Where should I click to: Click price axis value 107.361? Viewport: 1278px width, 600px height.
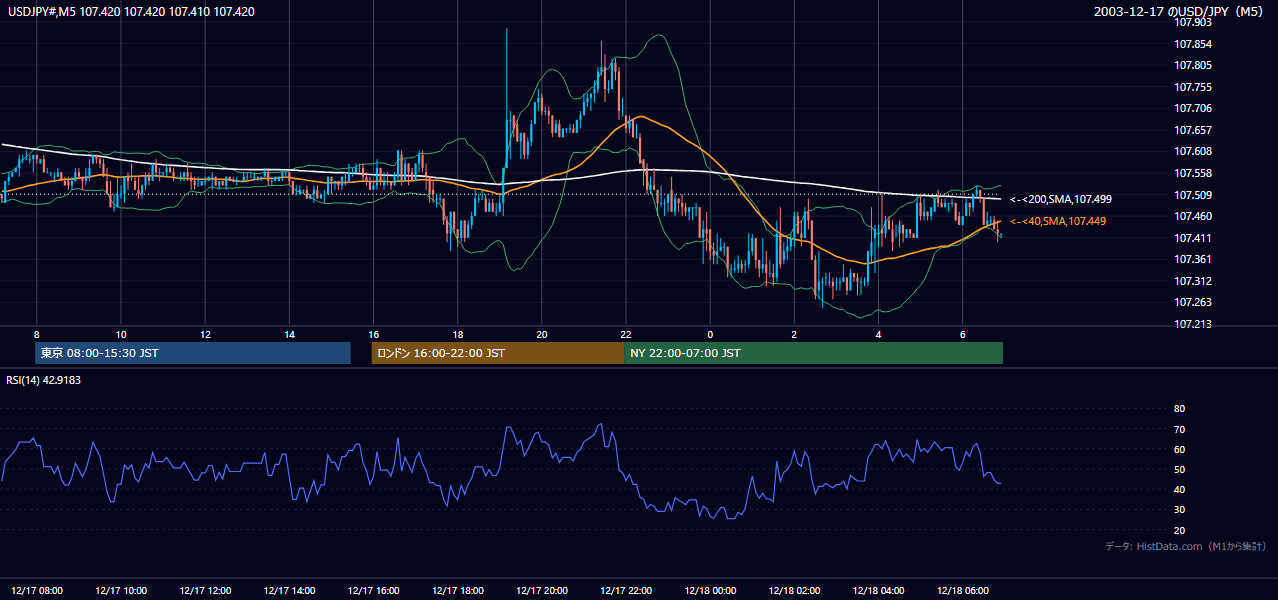(1192, 259)
